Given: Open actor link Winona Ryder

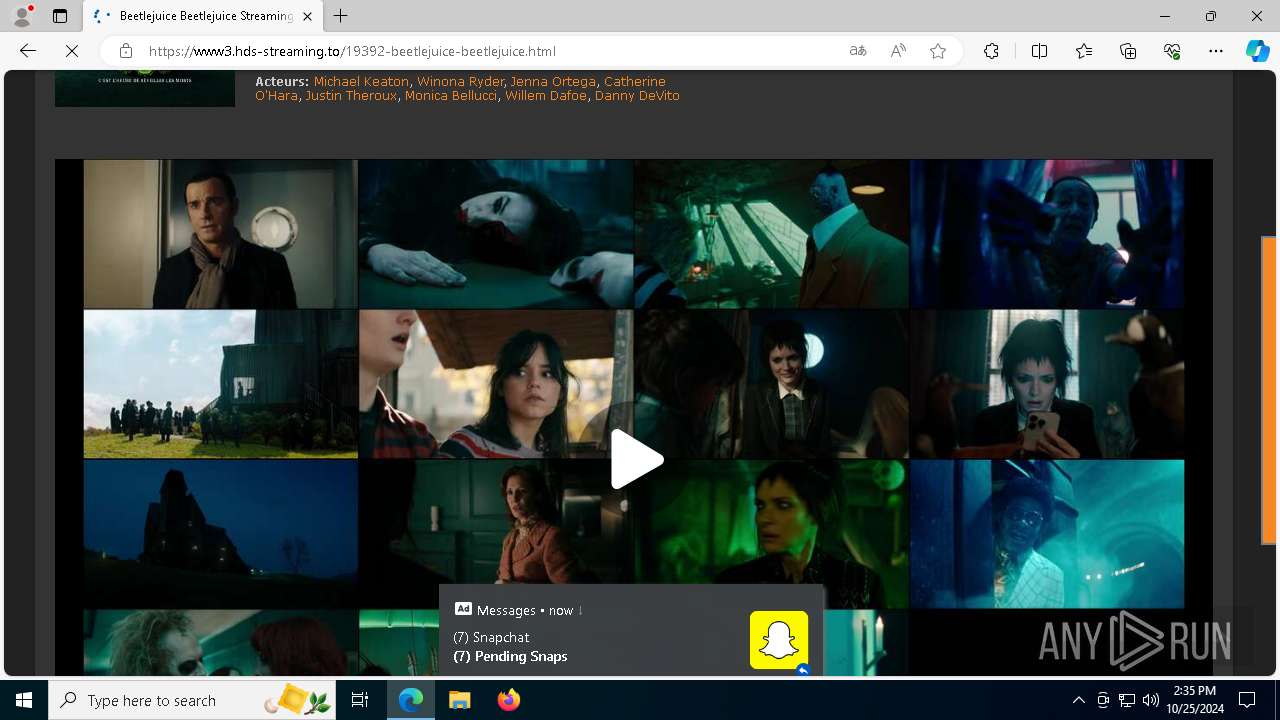Looking at the screenshot, I should pyautogui.click(x=460, y=81).
